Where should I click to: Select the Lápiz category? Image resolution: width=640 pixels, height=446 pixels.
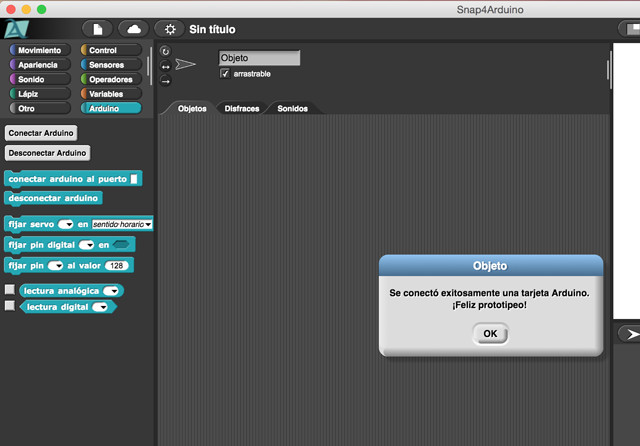click(x=40, y=93)
